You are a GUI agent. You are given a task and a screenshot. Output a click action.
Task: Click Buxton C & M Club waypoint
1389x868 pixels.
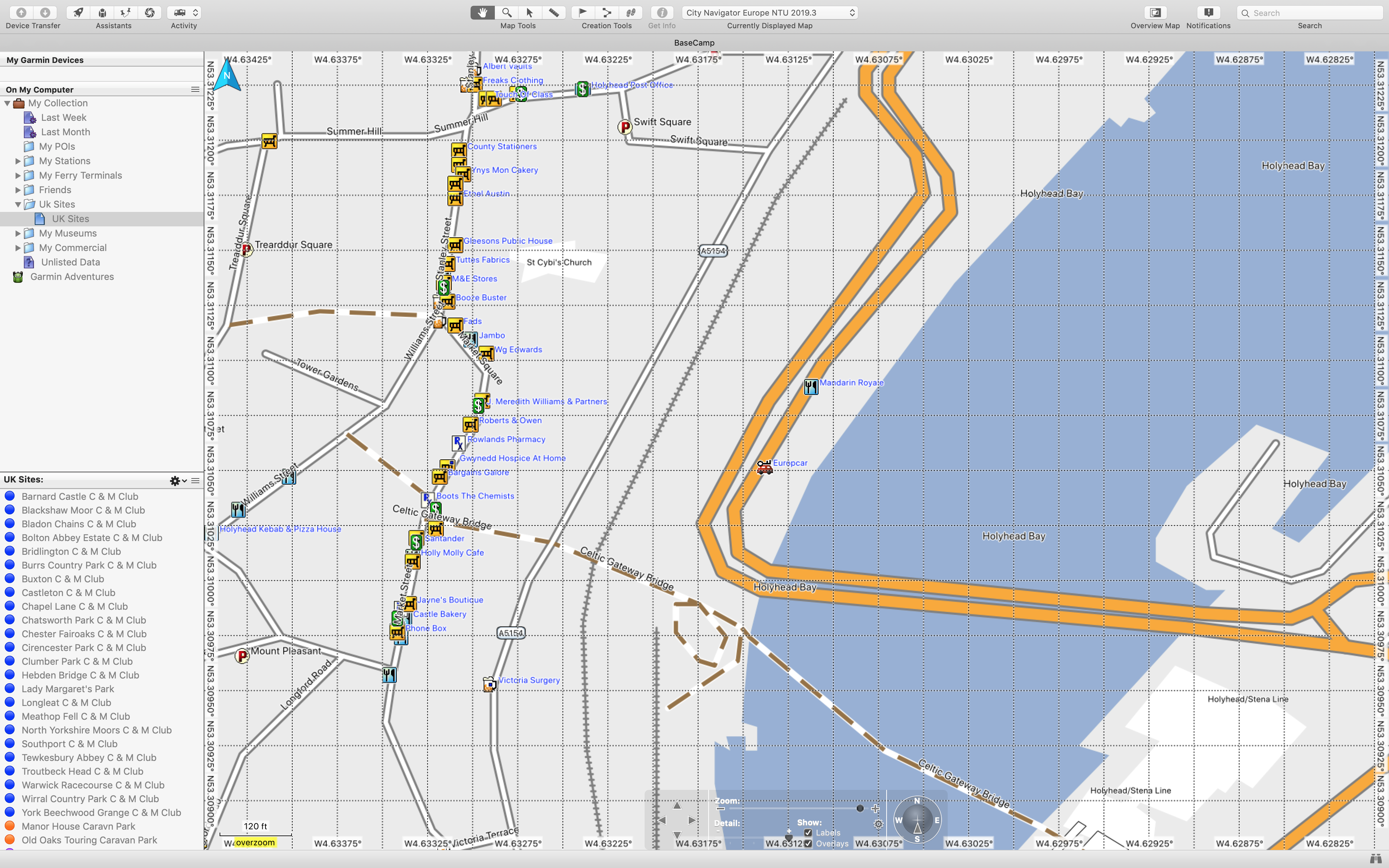63,579
